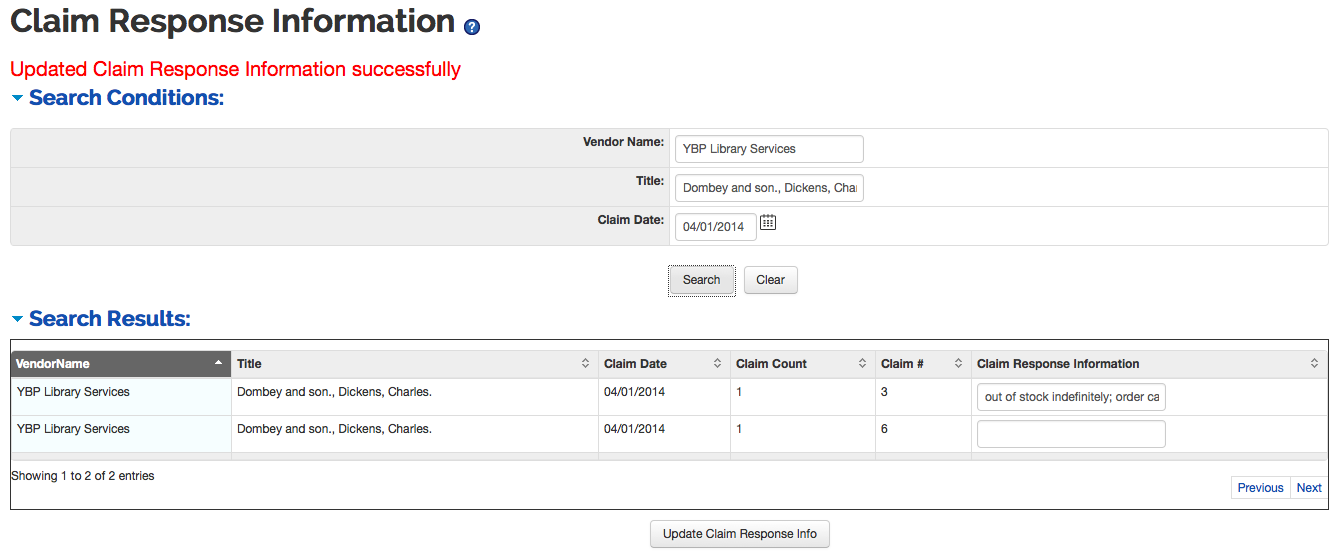1331x551 pixels.
Task: Sort results by Title column
Action: (x=414, y=364)
